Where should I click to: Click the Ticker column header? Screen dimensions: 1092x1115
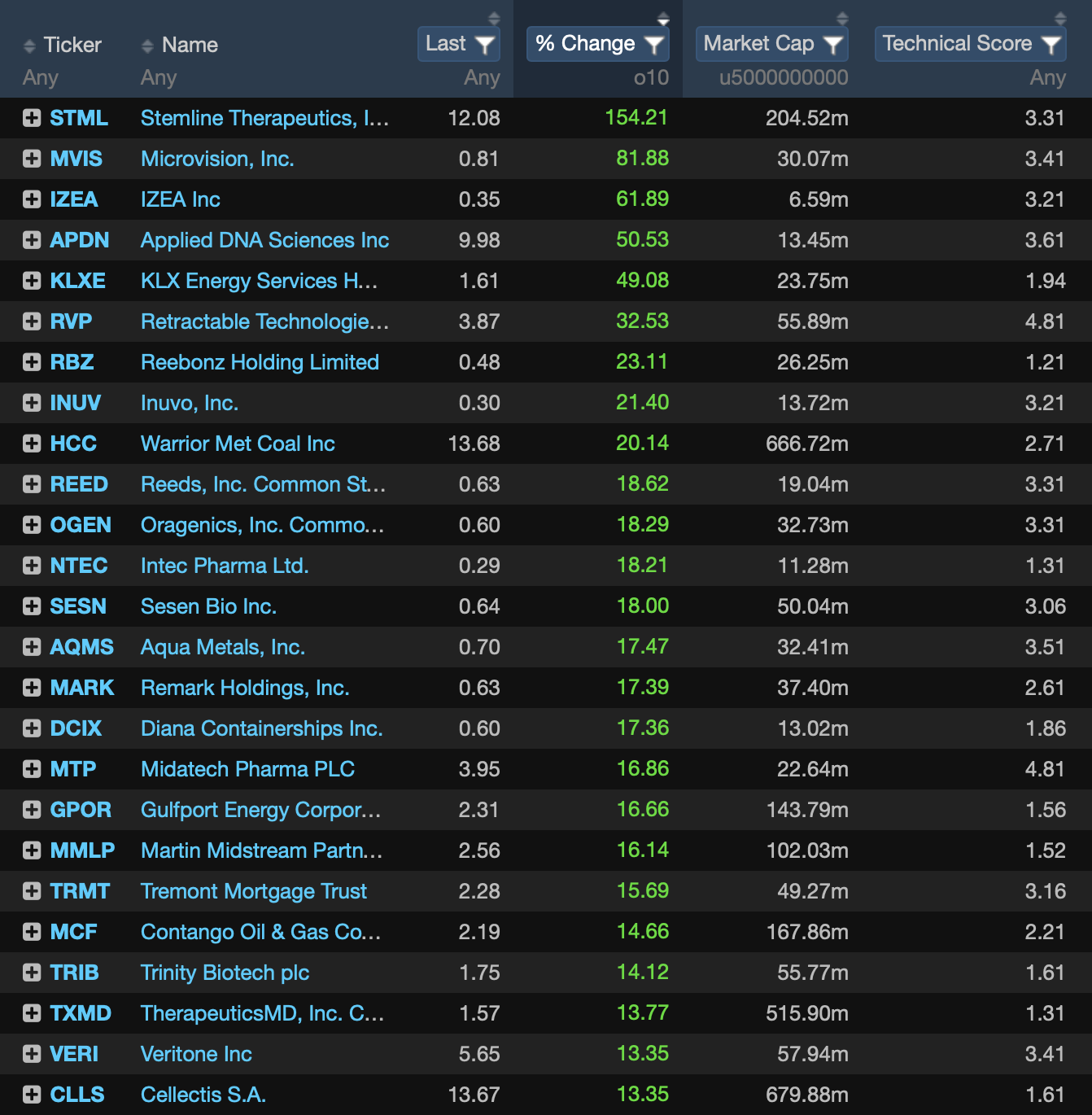point(72,45)
